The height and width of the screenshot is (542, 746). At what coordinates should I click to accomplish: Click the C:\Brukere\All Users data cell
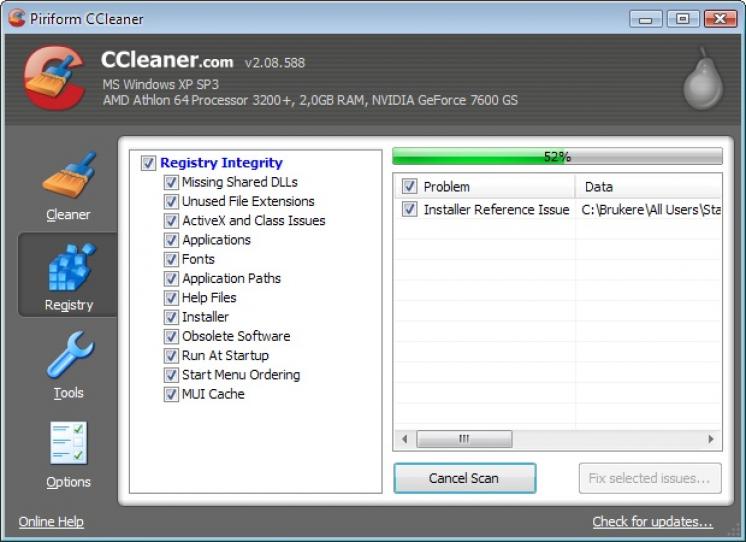(650, 209)
